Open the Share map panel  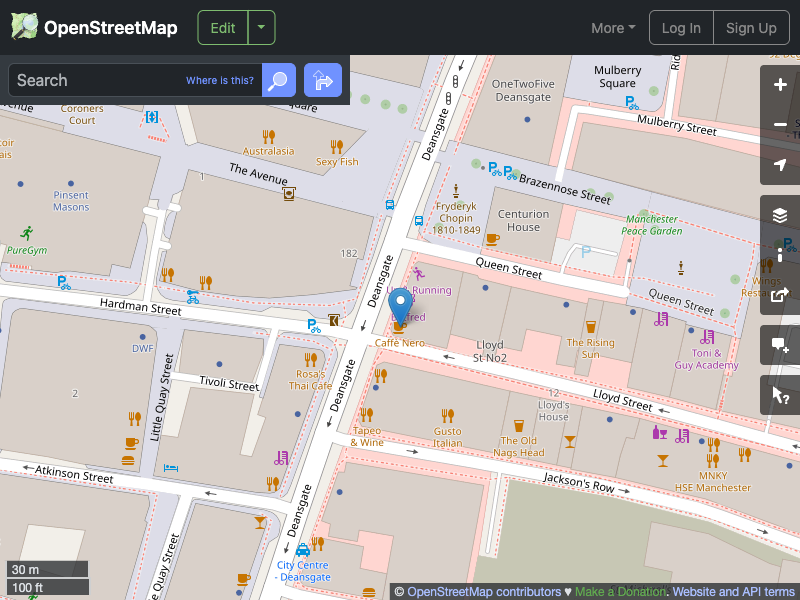[x=779, y=295]
